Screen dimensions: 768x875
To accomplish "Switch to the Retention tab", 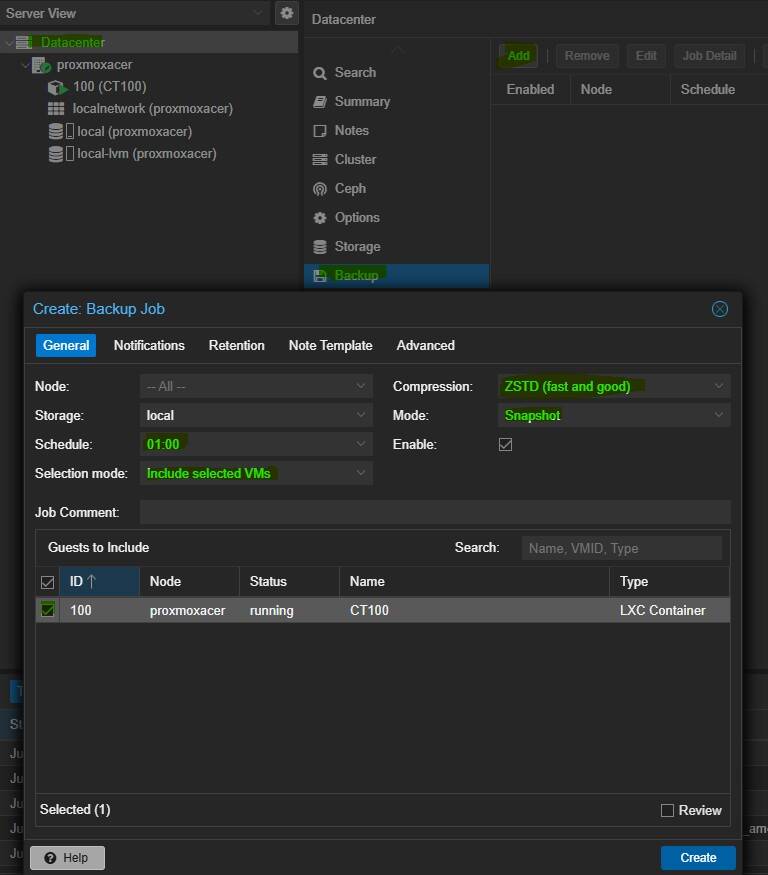I will pyautogui.click(x=237, y=345).
